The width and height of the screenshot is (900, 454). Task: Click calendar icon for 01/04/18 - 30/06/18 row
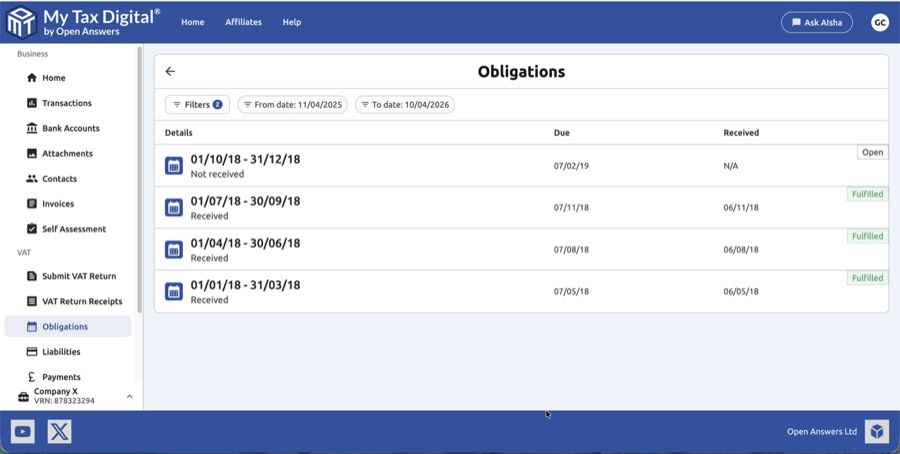click(174, 250)
